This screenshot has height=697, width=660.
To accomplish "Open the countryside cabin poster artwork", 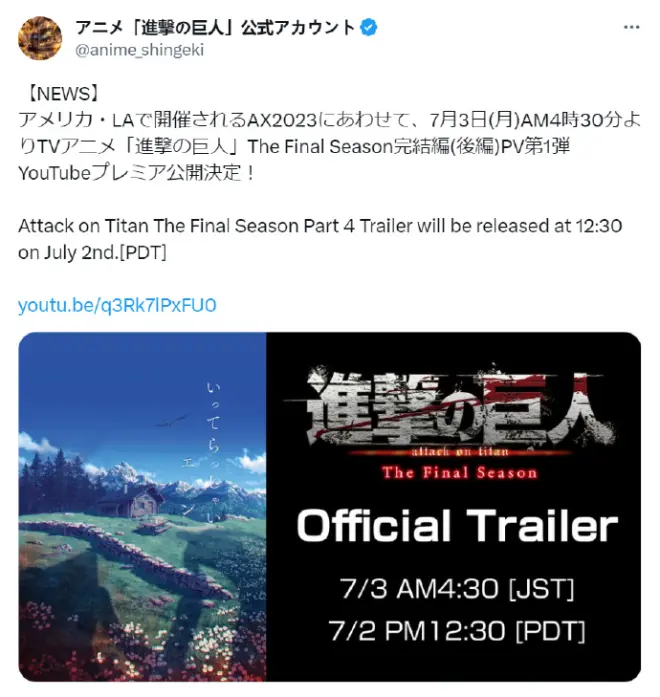I will point(142,506).
